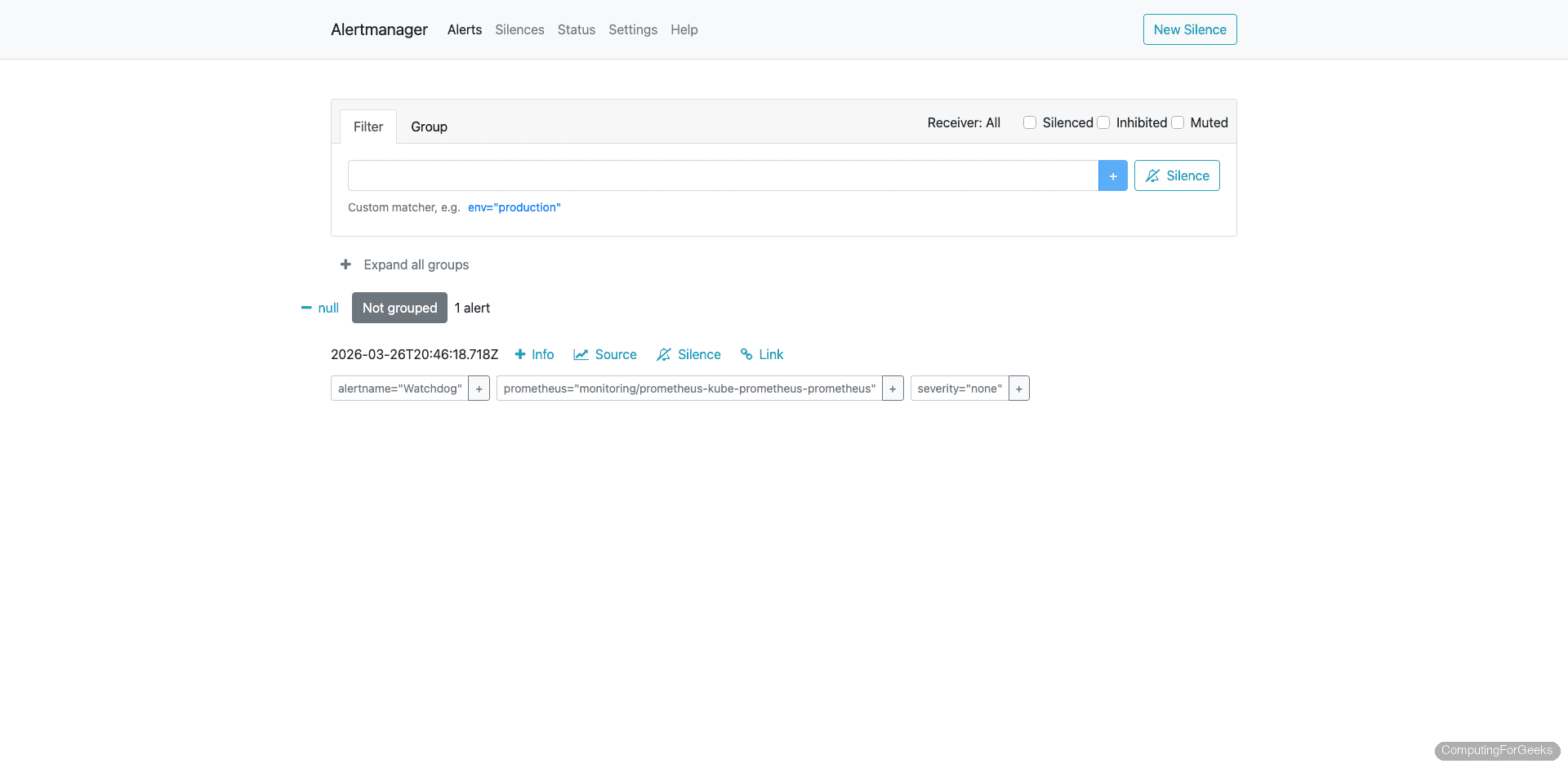Click the blue plus button next to the filter field
Viewport: 1568px width, 768px height.
1113,175
